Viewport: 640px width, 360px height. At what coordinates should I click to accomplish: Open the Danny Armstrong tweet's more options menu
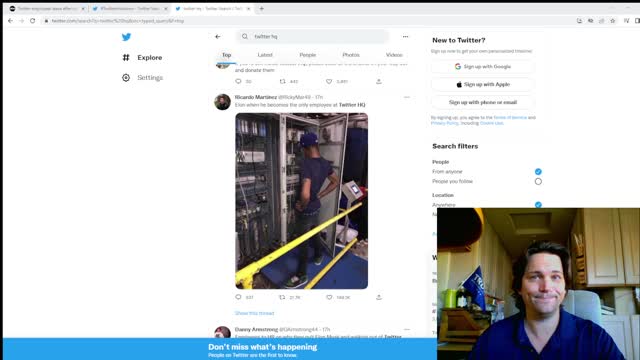(407, 329)
